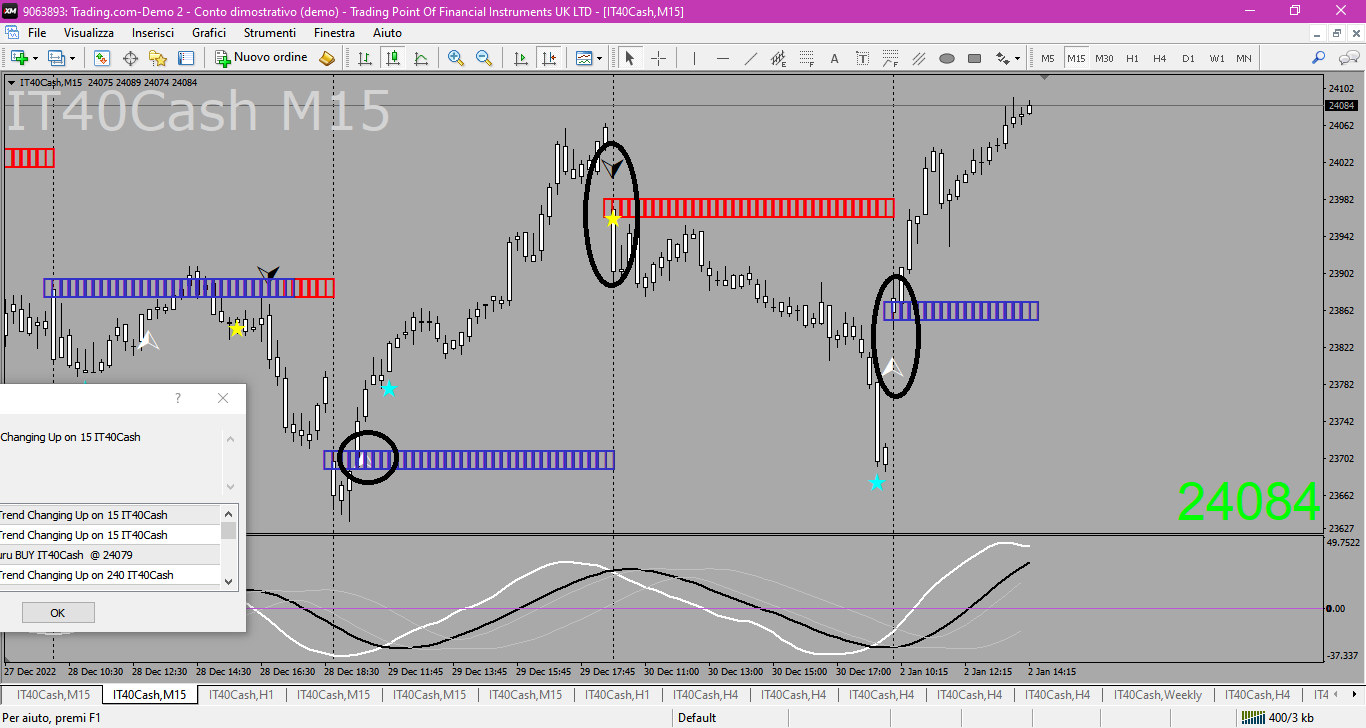1366x728 pixels.
Task: Show the Market Watch window icon
Action: [102, 58]
